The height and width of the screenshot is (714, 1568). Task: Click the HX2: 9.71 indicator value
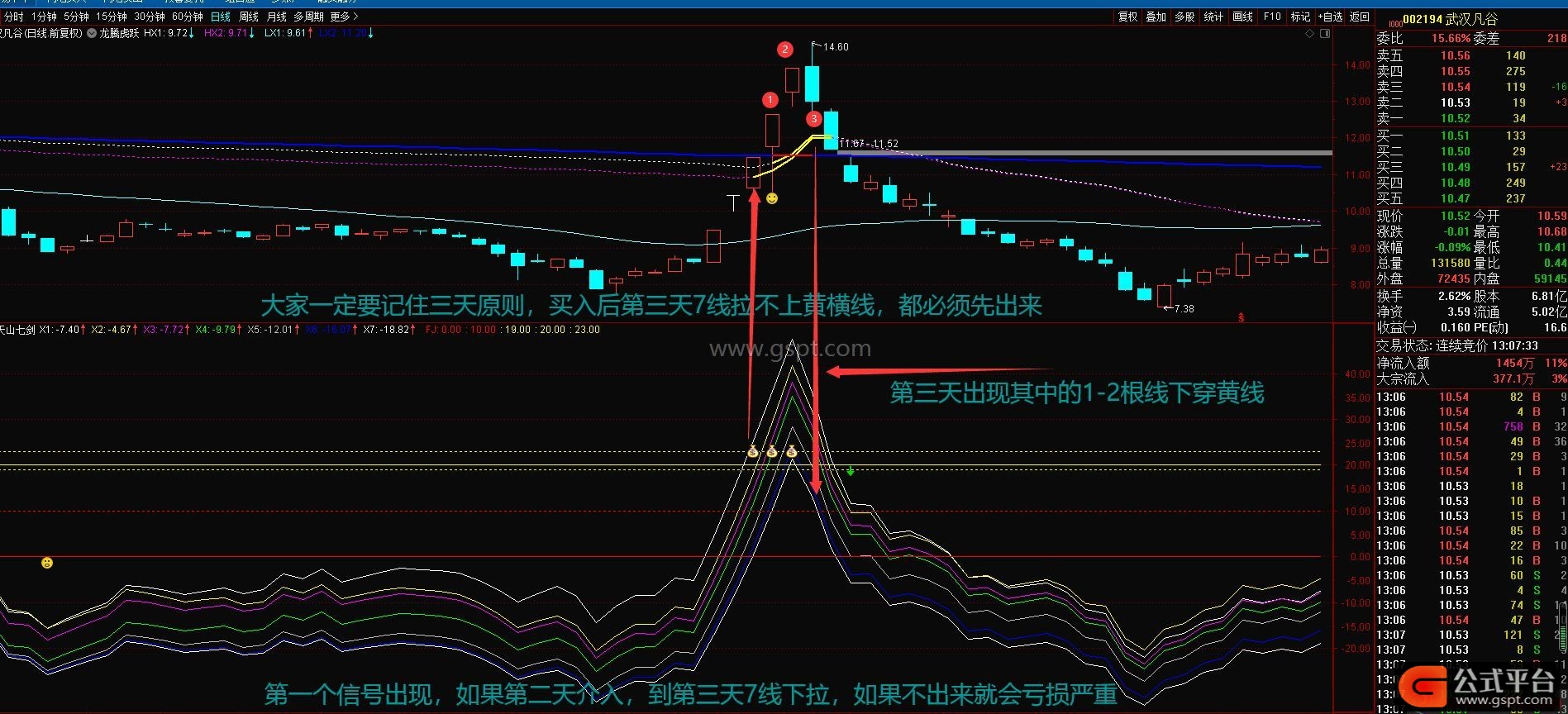pos(229,34)
